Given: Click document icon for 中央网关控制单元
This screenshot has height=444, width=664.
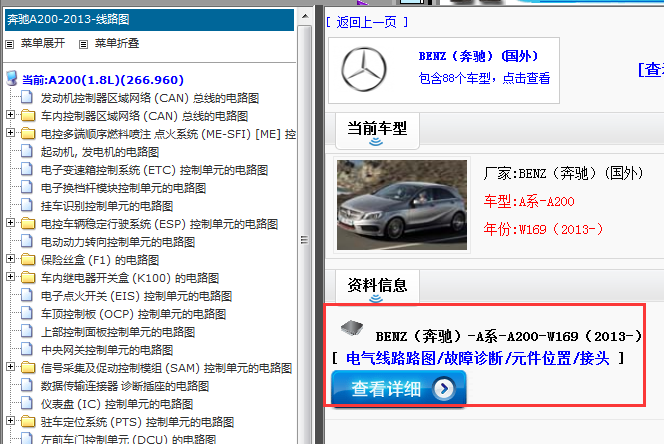Looking at the screenshot, I should pos(27,349).
